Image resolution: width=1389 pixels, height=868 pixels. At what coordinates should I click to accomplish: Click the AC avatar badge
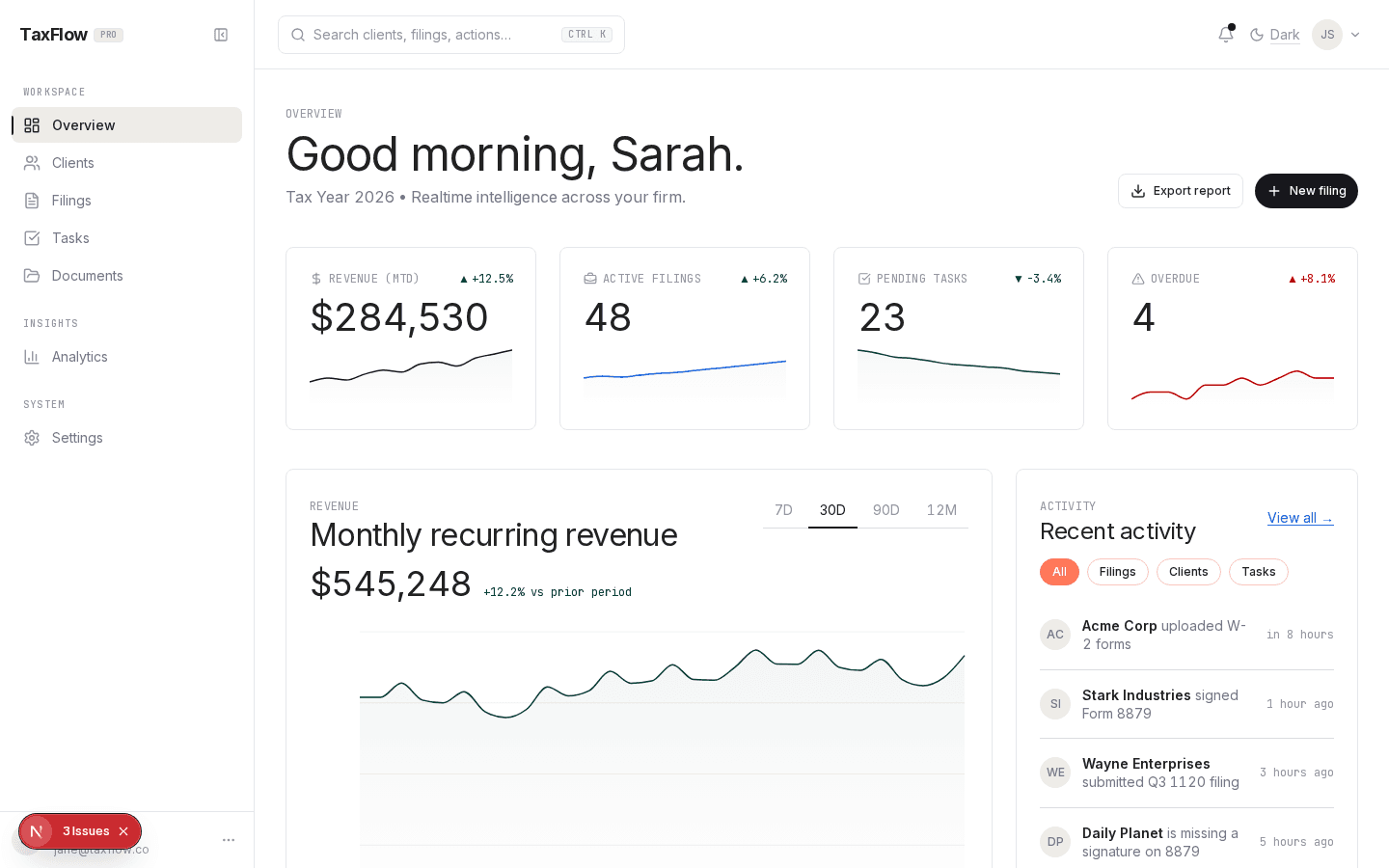point(1055,635)
